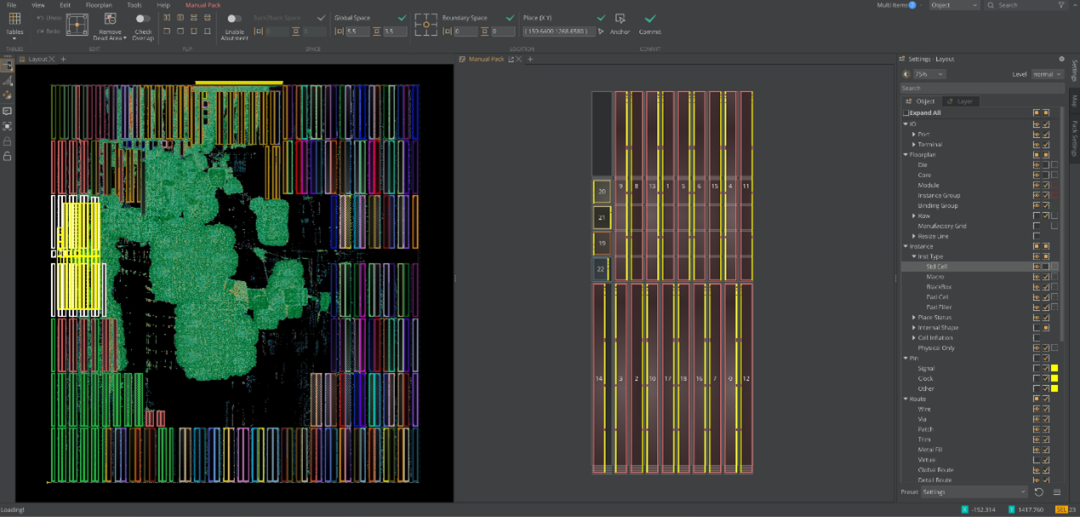The height and width of the screenshot is (517, 1080).
Task: Toggle the Check Overlap switch
Action: point(143,19)
